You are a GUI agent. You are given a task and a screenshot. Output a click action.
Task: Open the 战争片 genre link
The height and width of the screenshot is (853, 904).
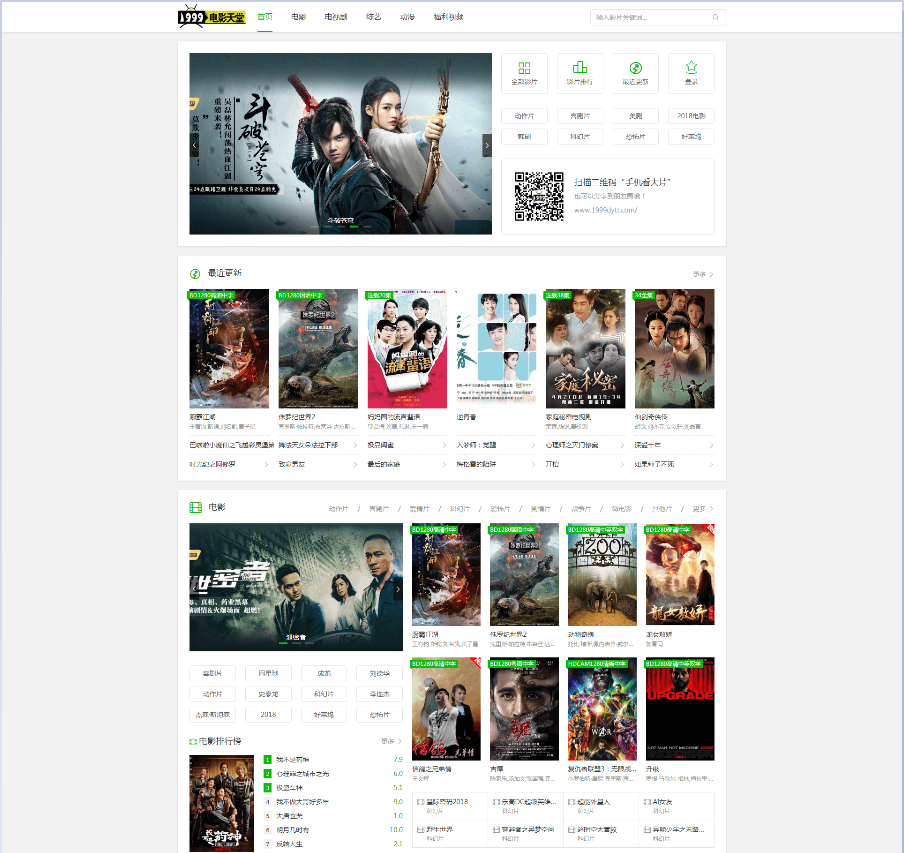coord(581,509)
